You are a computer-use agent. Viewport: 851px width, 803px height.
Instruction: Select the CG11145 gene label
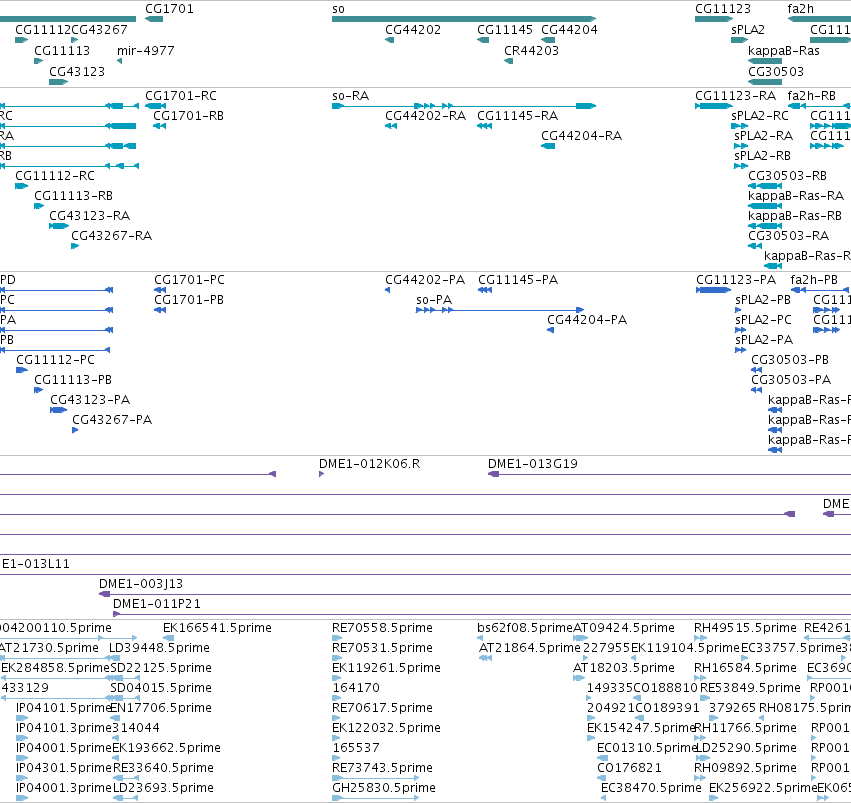[x=505, y=30]
